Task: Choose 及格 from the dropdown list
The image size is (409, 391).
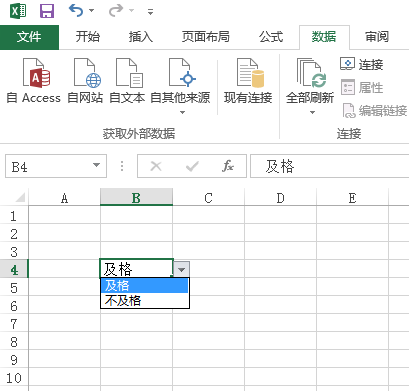Action: [x=145, y=286]
